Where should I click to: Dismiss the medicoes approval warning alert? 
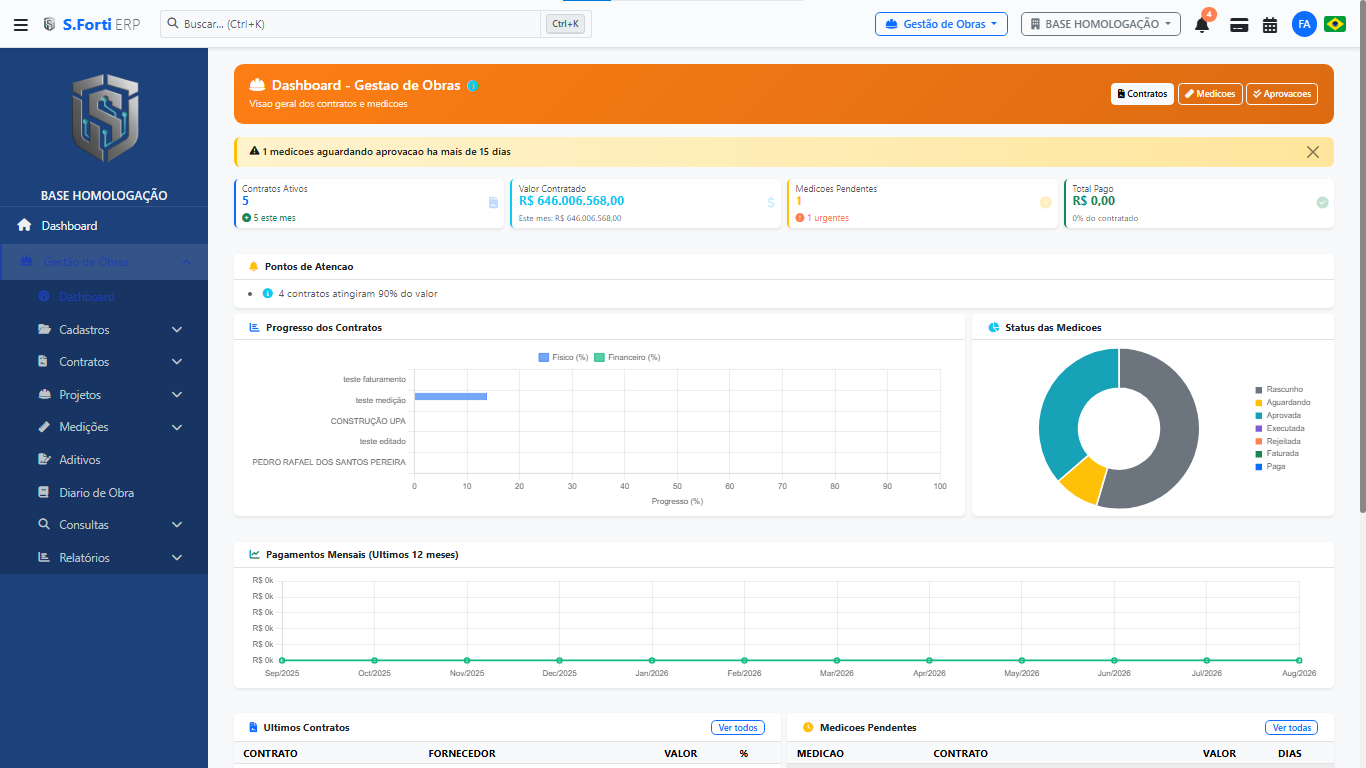pyautogui.click(x=1313, y=152)
